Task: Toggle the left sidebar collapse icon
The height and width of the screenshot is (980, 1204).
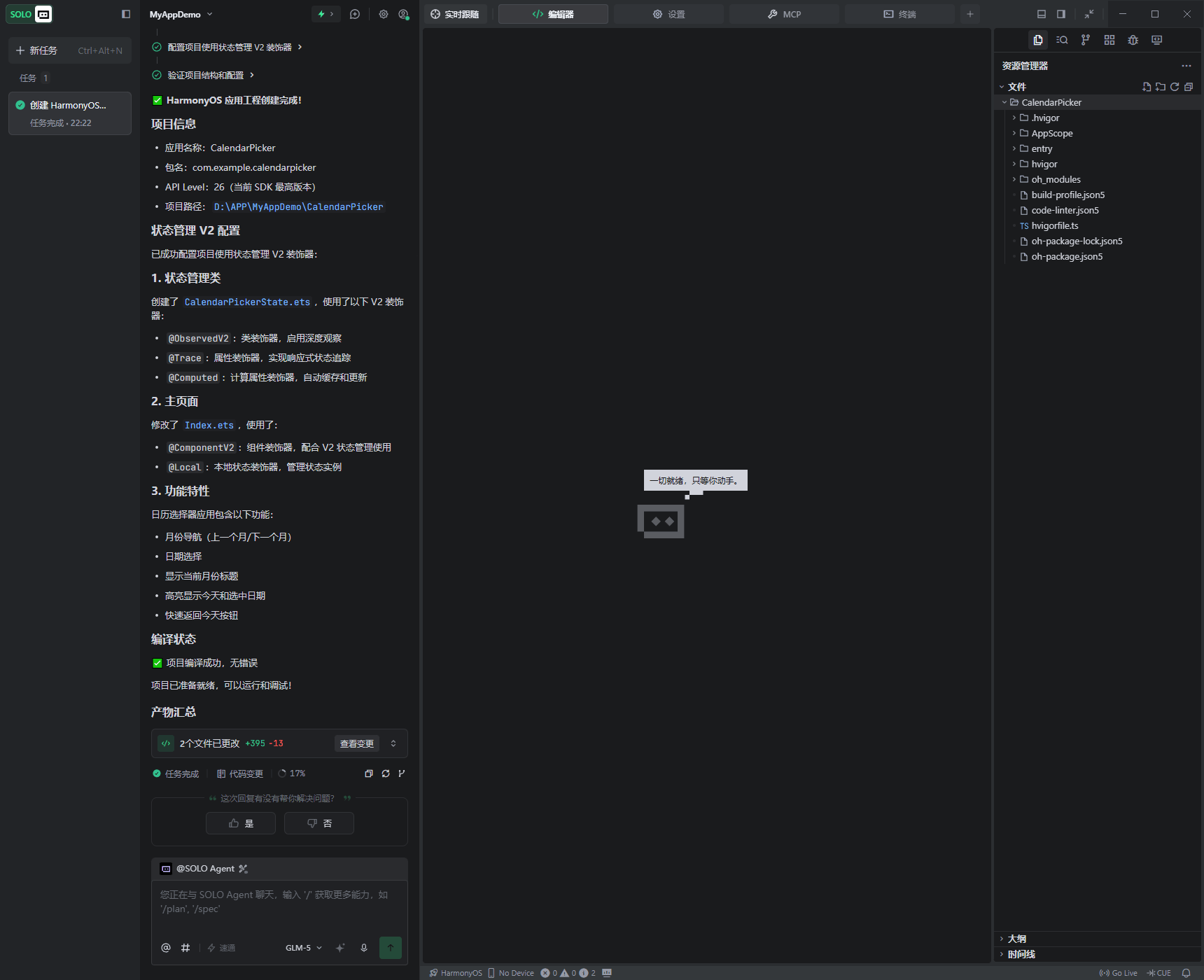Action: [x=126, y=14]
